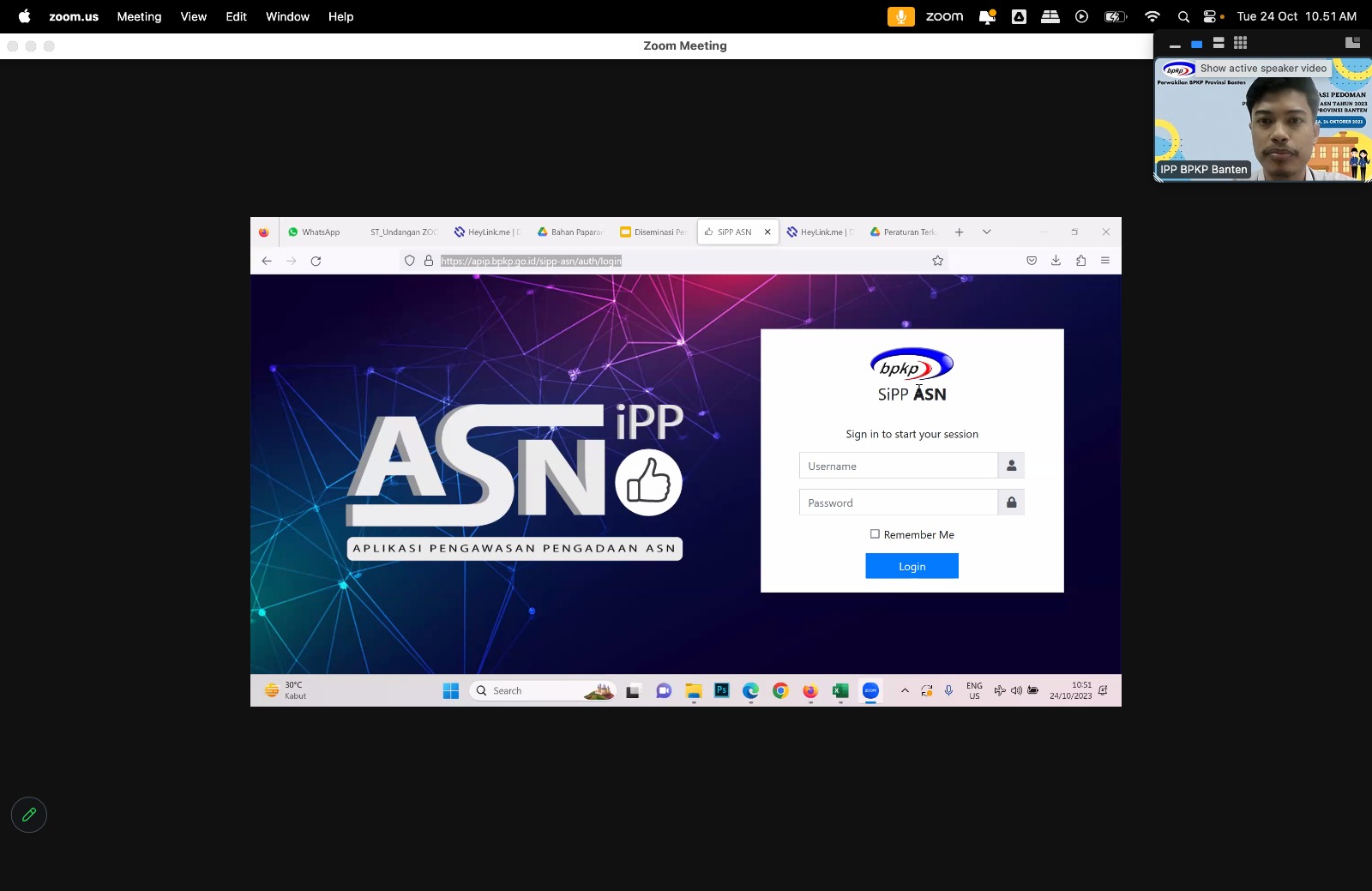Open Spotlight search magnifier in menu bar

click(x=1183, y=16)
